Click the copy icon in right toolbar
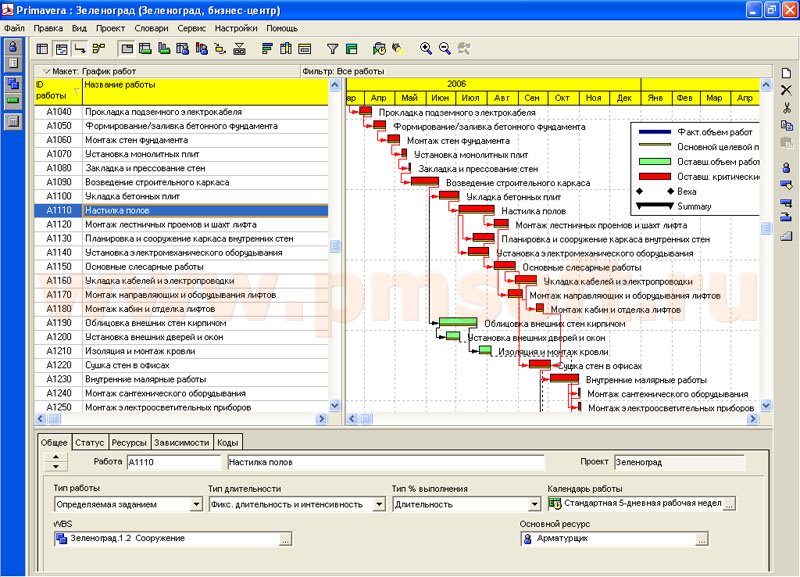Screen dimensions: 800x577 coord(786,125)
